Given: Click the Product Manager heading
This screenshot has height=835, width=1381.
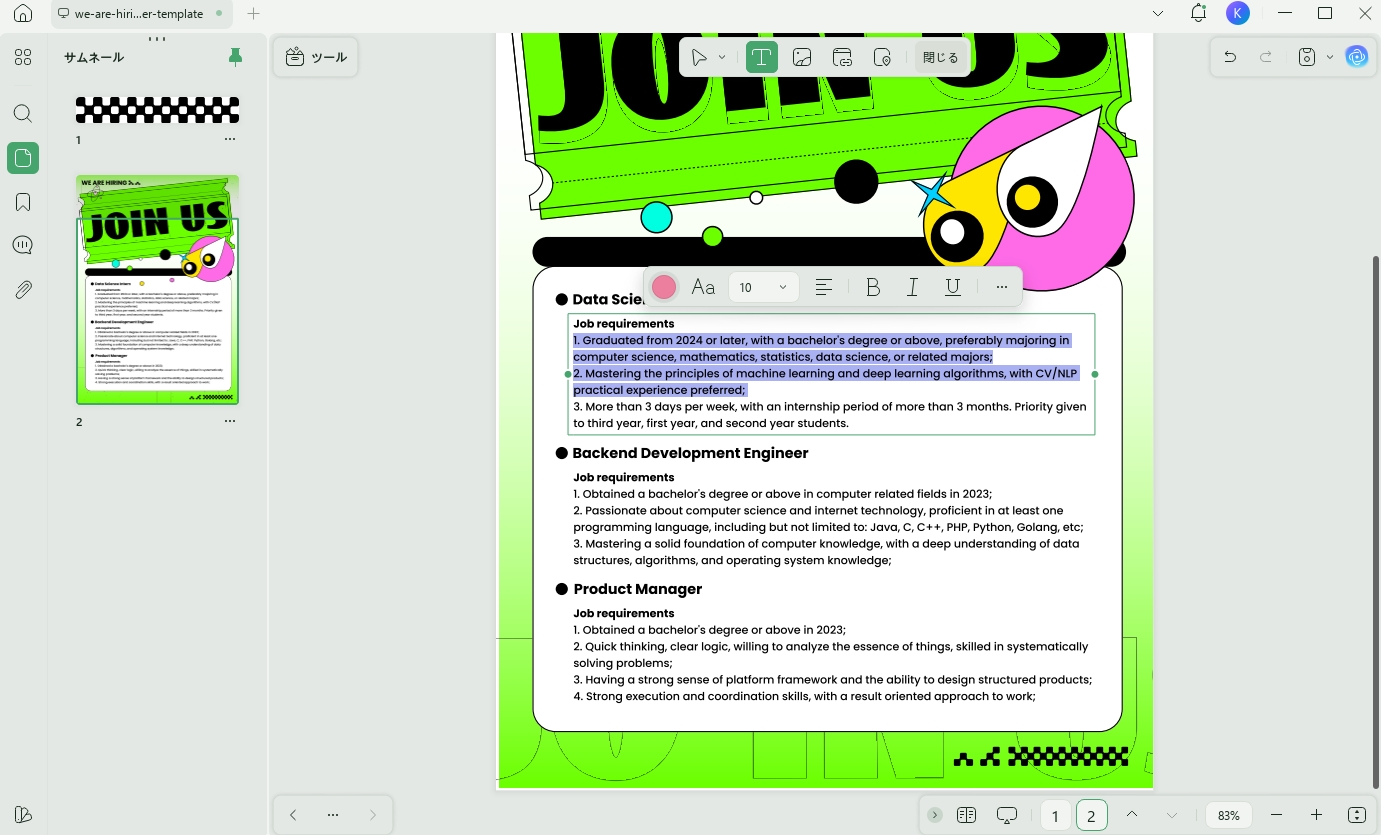Looking at the screenshot, I should pos(638,589).
